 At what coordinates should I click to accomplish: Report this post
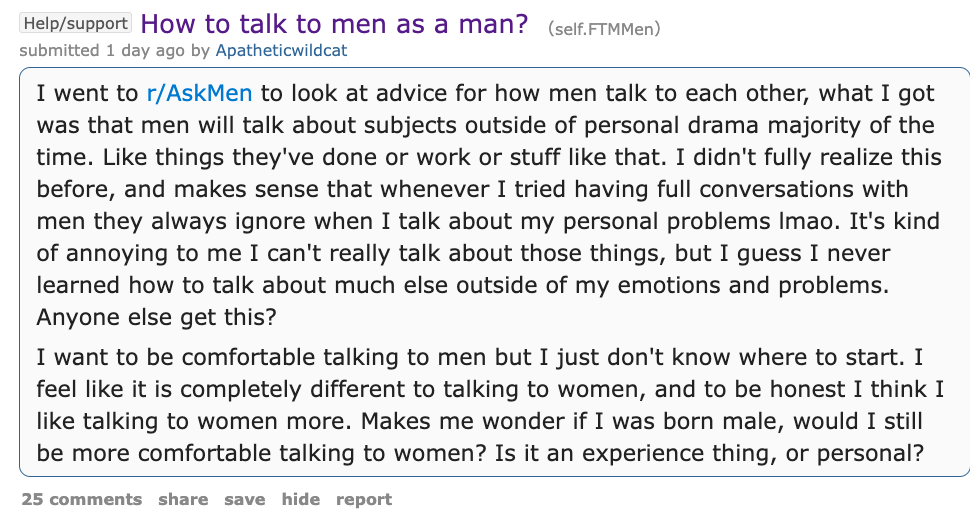364,499
